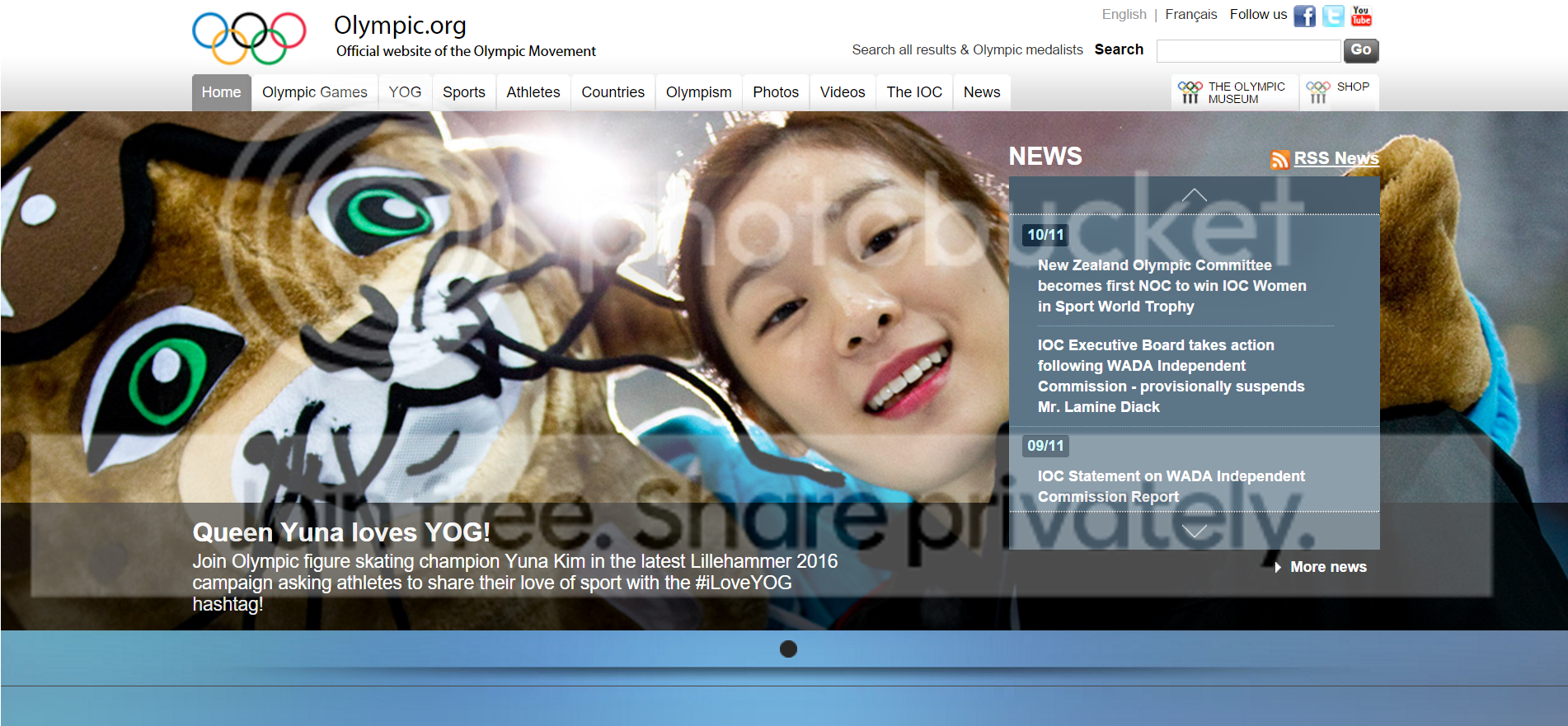1568x726 pixels.
Task: Click the More news arrow
Action: [x=1278, y=567]
